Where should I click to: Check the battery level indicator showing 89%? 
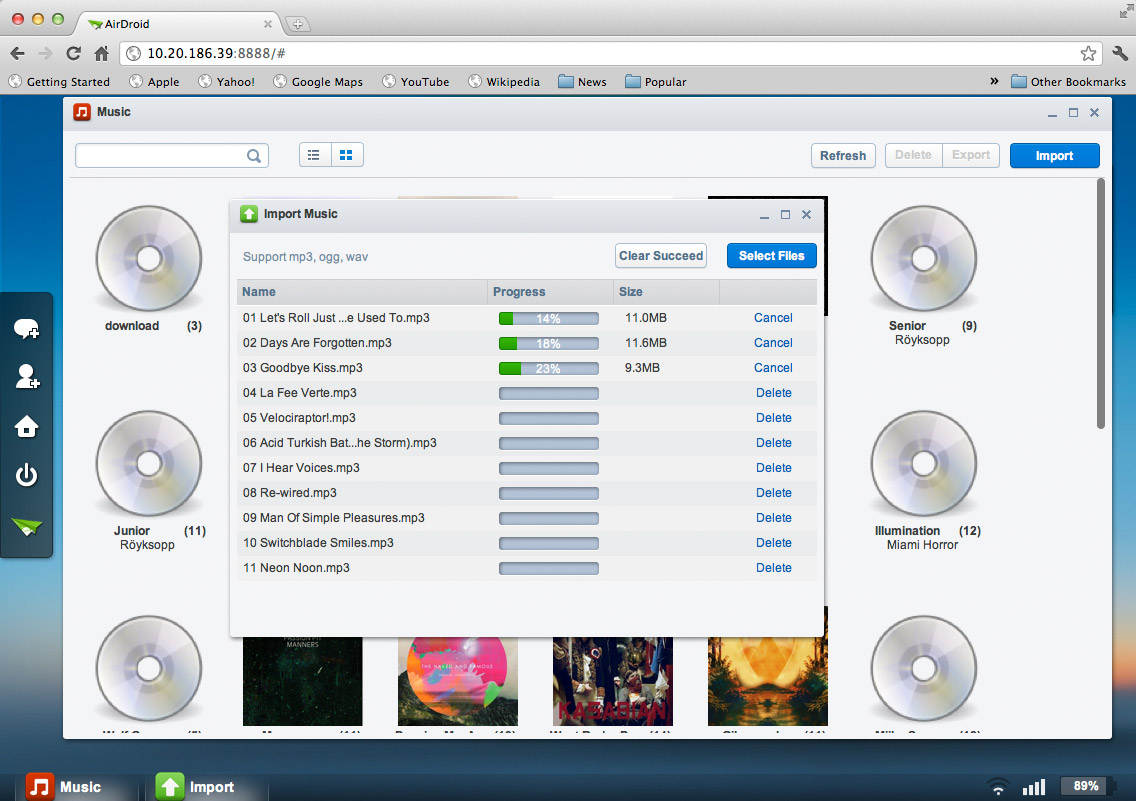tap(1085, 786)
